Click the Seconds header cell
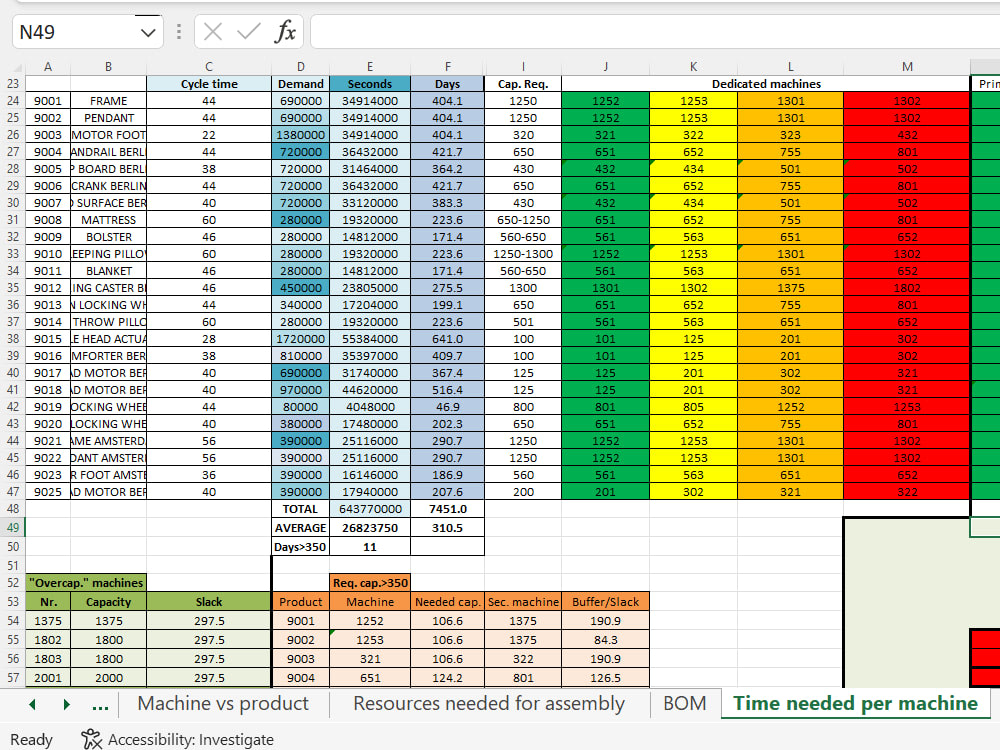The height and width of the screenshot is (750, 1000). pos(370,84)
